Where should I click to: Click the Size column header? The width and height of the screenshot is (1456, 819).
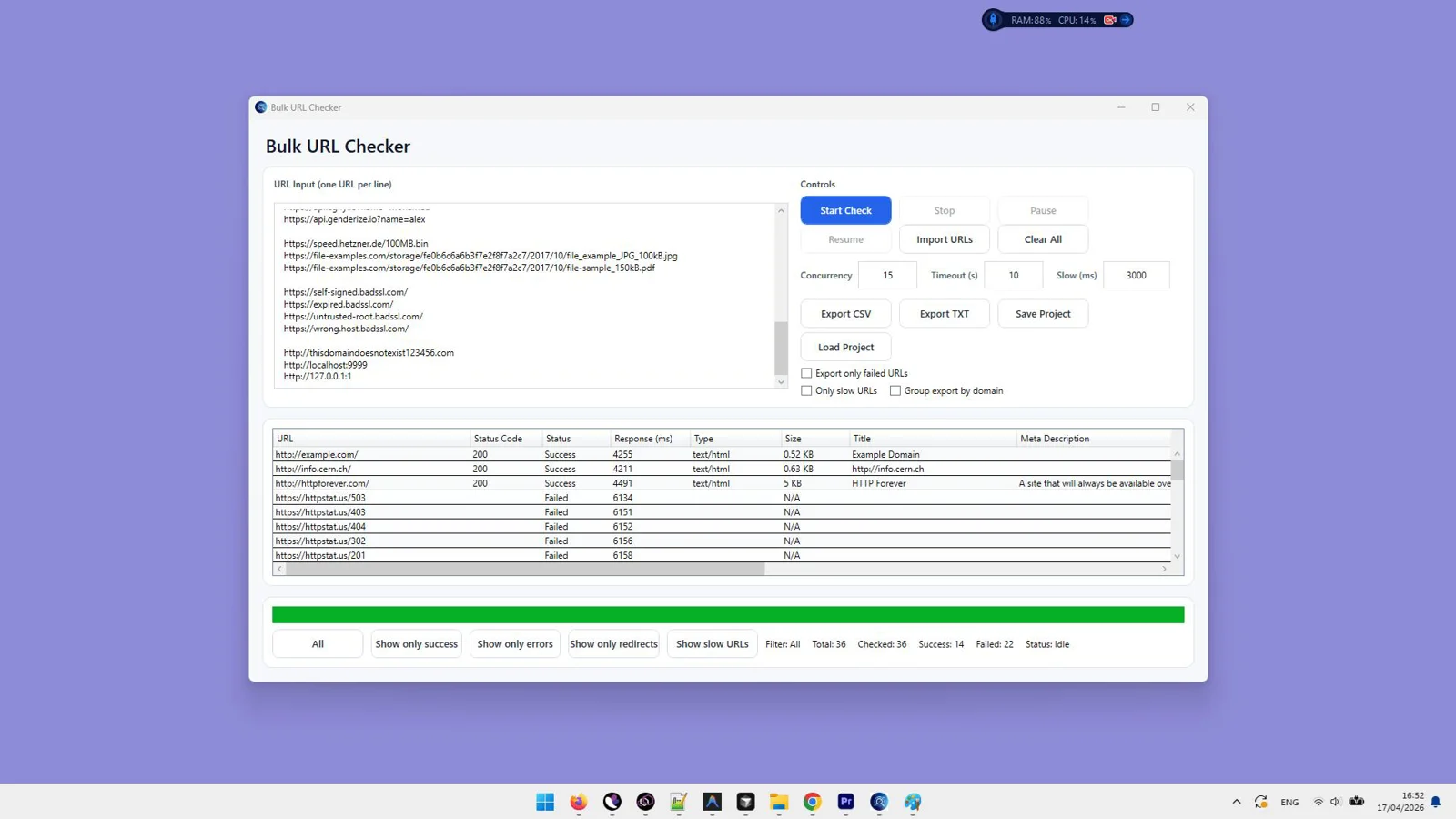(815, 439)
